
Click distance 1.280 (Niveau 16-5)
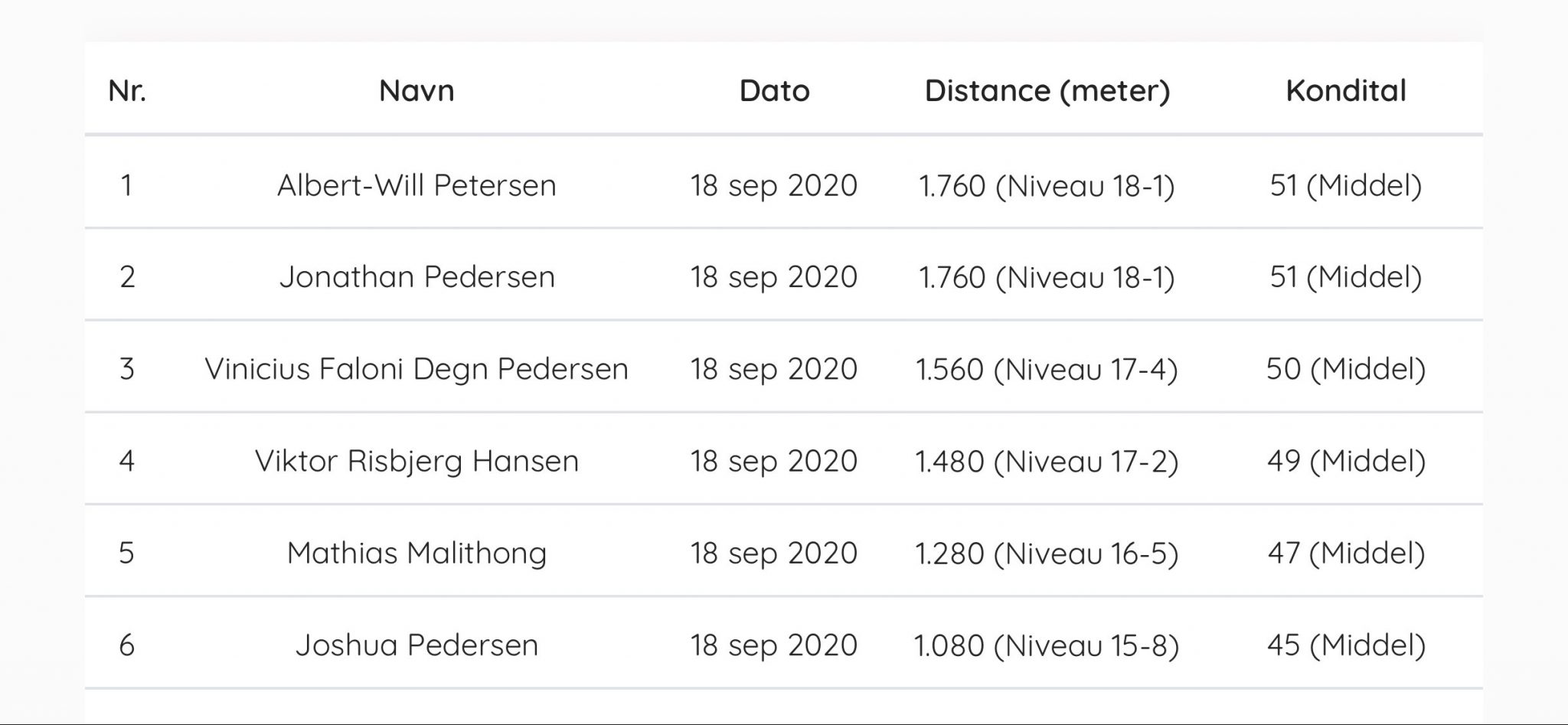tap(1047, 553)
